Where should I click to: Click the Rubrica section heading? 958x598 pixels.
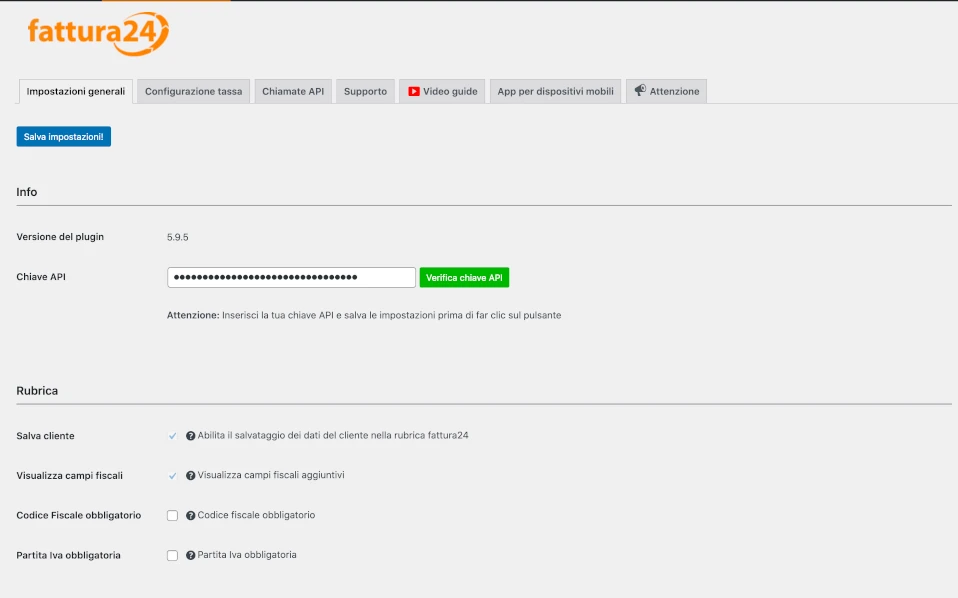click(x=37, y=390)
